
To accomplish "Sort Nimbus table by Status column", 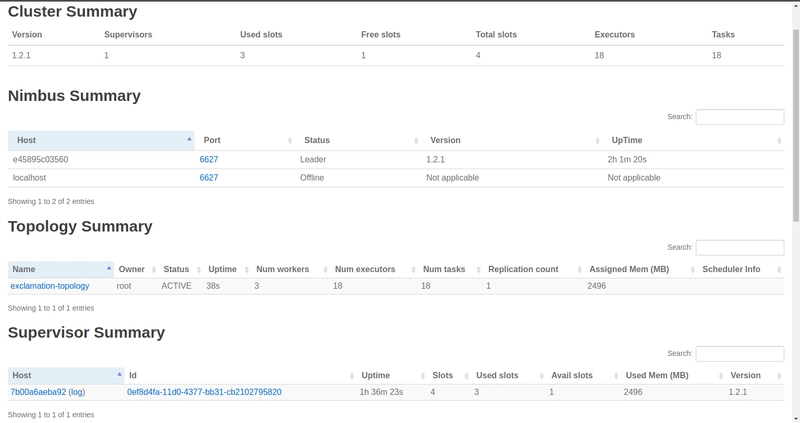I will (x=357, y=141).
